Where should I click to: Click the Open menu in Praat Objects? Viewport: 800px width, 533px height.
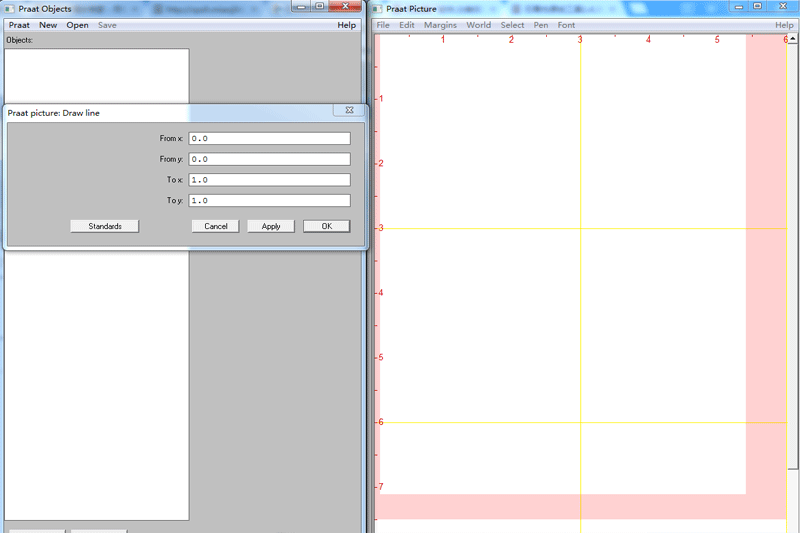pyautogui.click(x=78, y=25)
